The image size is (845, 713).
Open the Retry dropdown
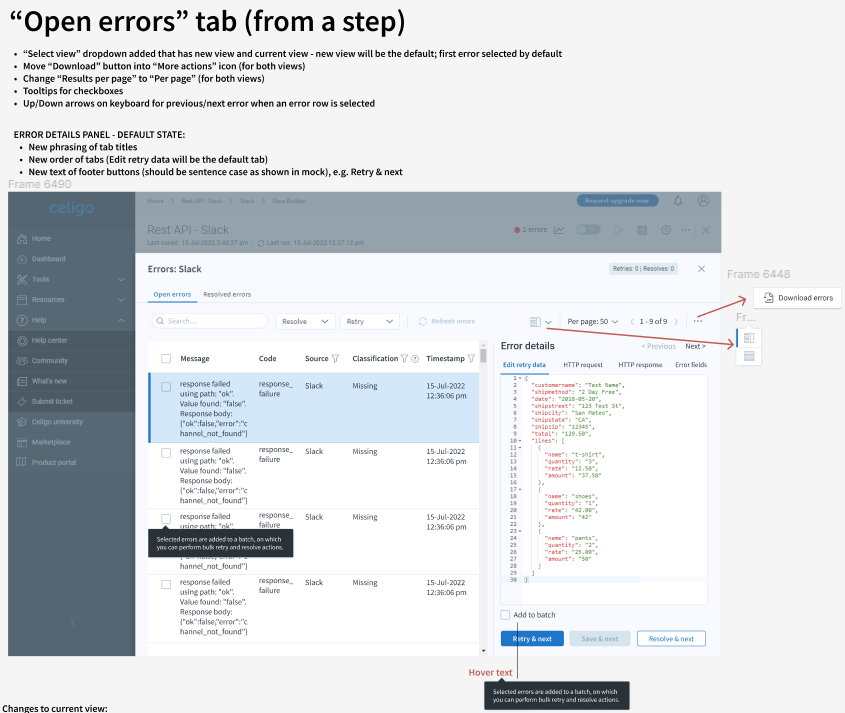click(369, 321)
